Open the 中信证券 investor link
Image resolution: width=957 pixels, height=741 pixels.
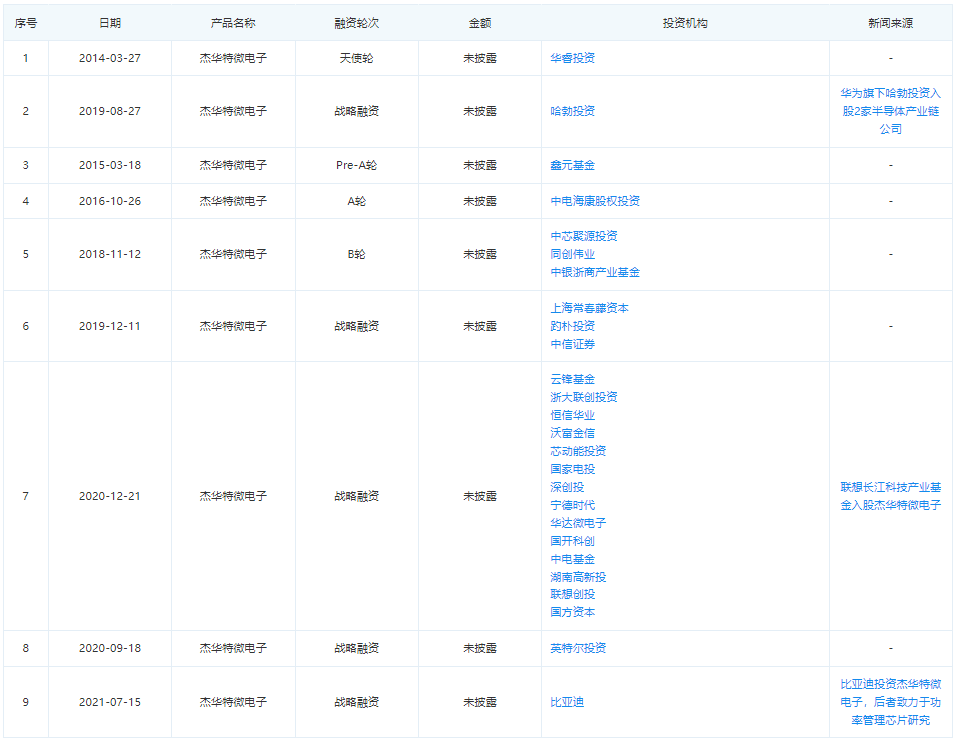[572, 344]
